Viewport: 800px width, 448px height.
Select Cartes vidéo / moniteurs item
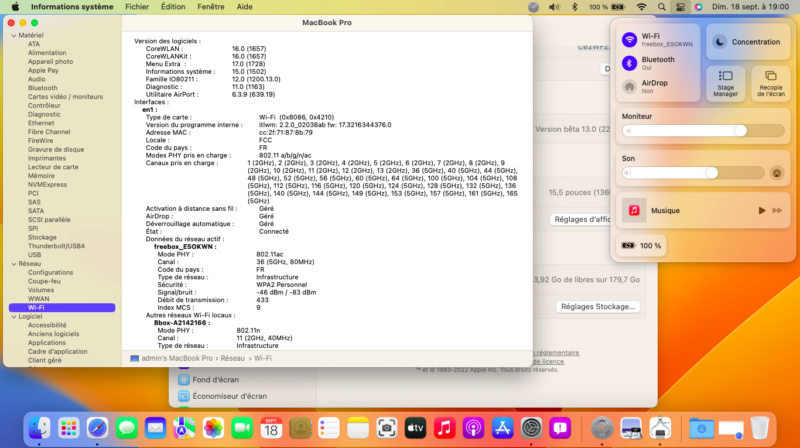click(65, 96)
